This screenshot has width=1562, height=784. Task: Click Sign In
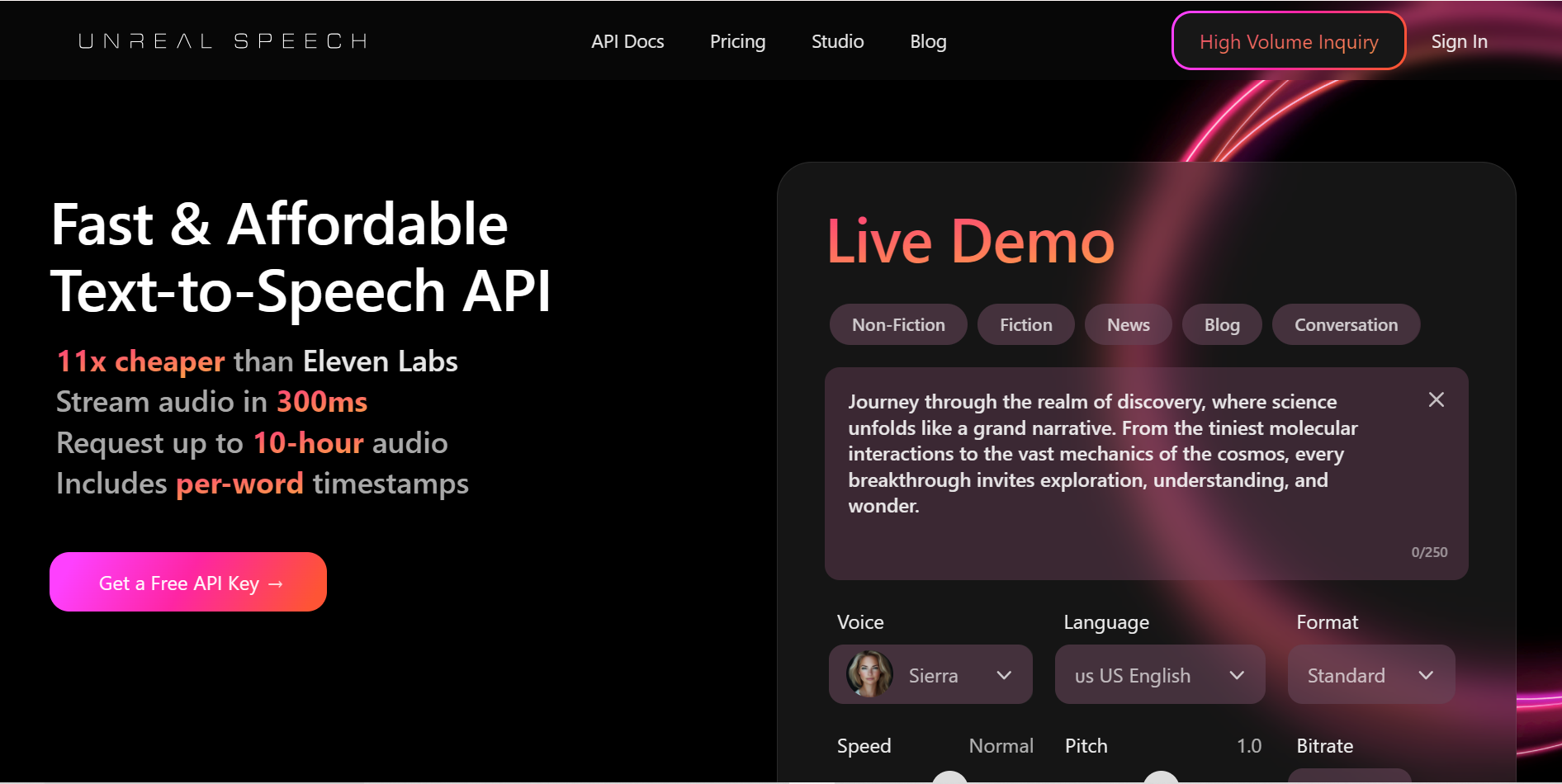point(1459,41)
